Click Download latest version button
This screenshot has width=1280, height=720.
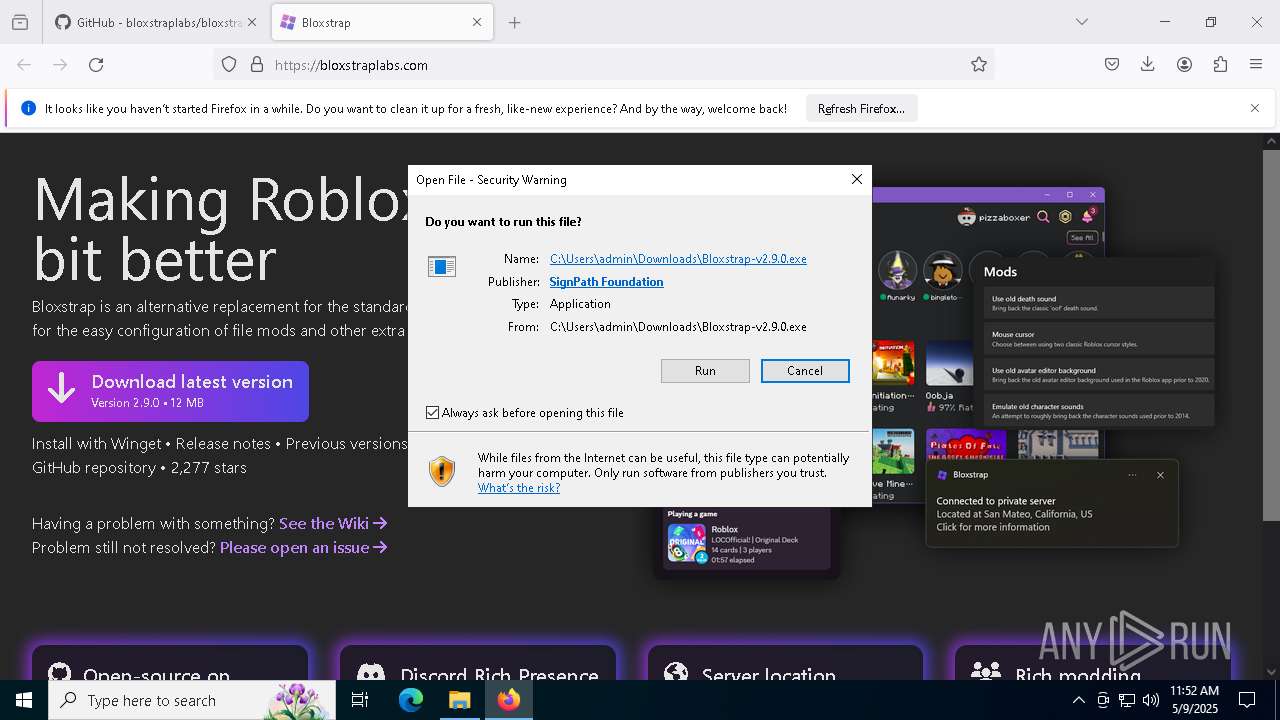pos(170,391)
